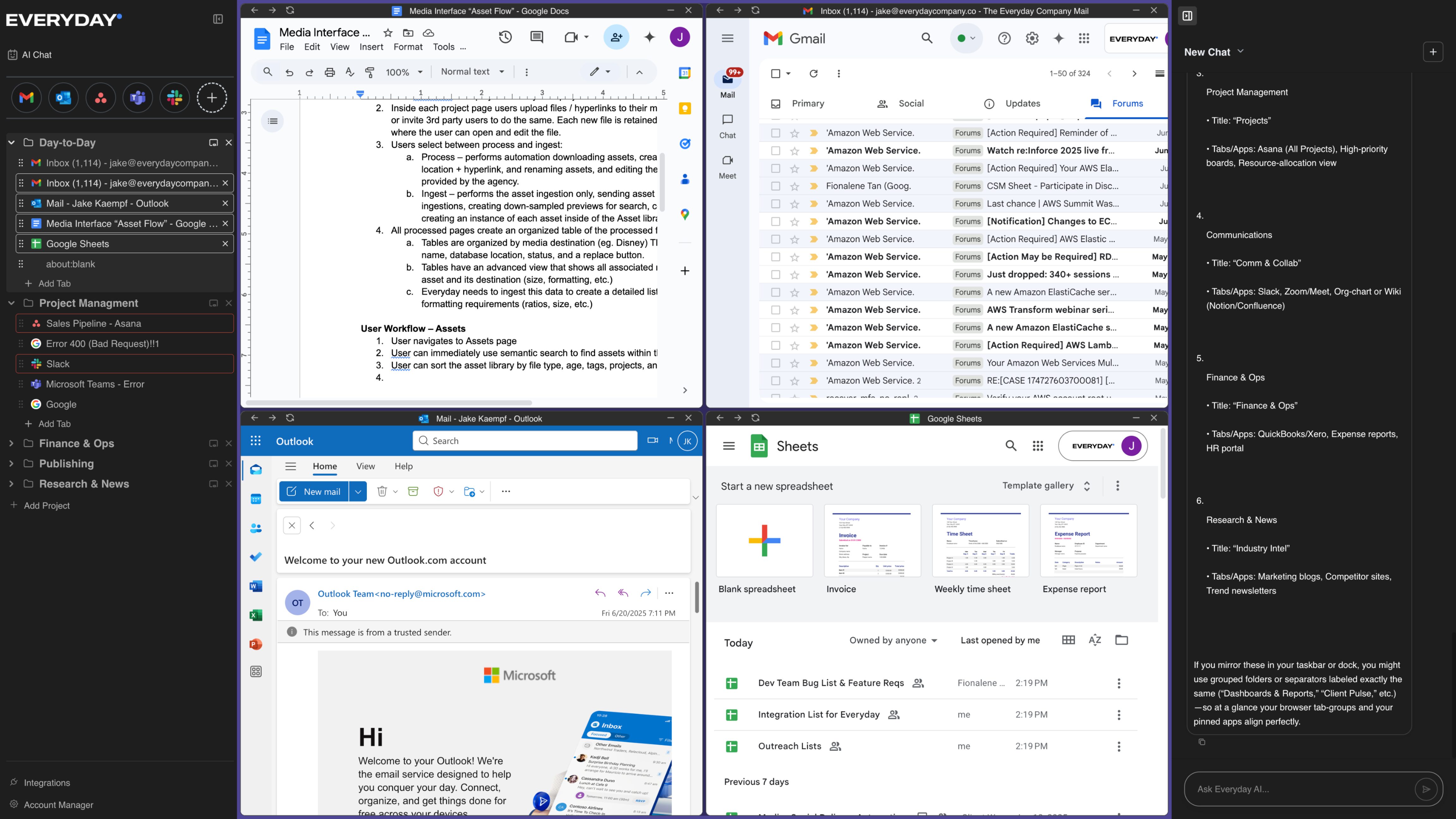Switch to the Updates tab in Gmail

coord(1012,103)
